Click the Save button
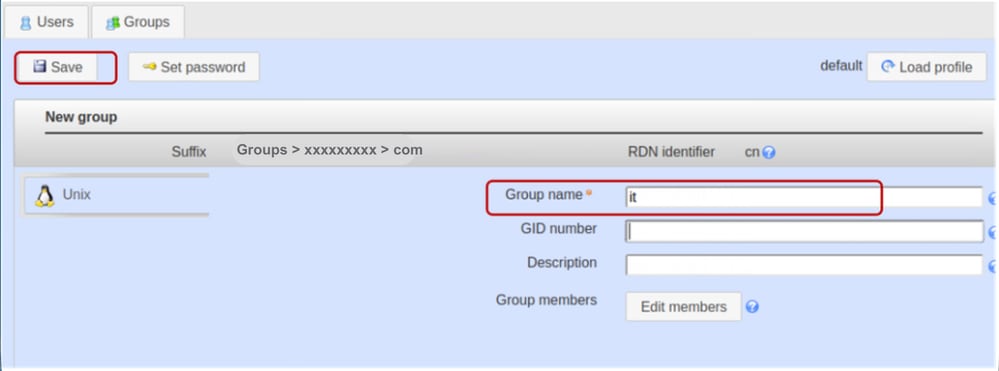Screen dimensions: 999x371 point(57,67)
